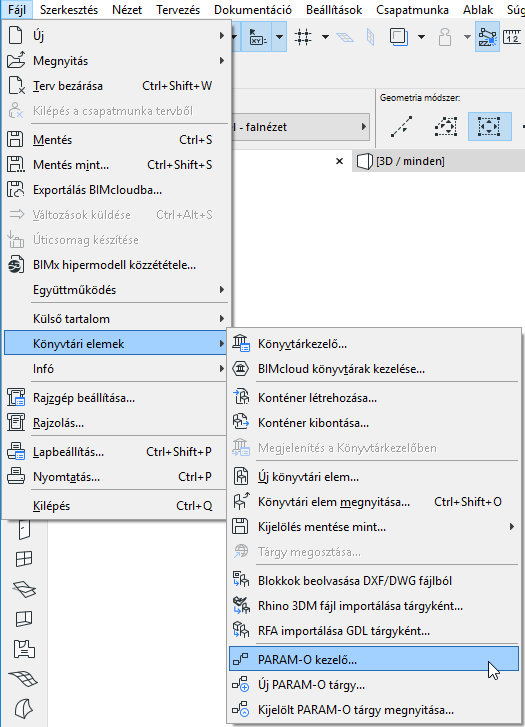Choose Kilépés to quit
Image resolution: width=525 pixels, height=727 pixels.
tap(116, 505)
